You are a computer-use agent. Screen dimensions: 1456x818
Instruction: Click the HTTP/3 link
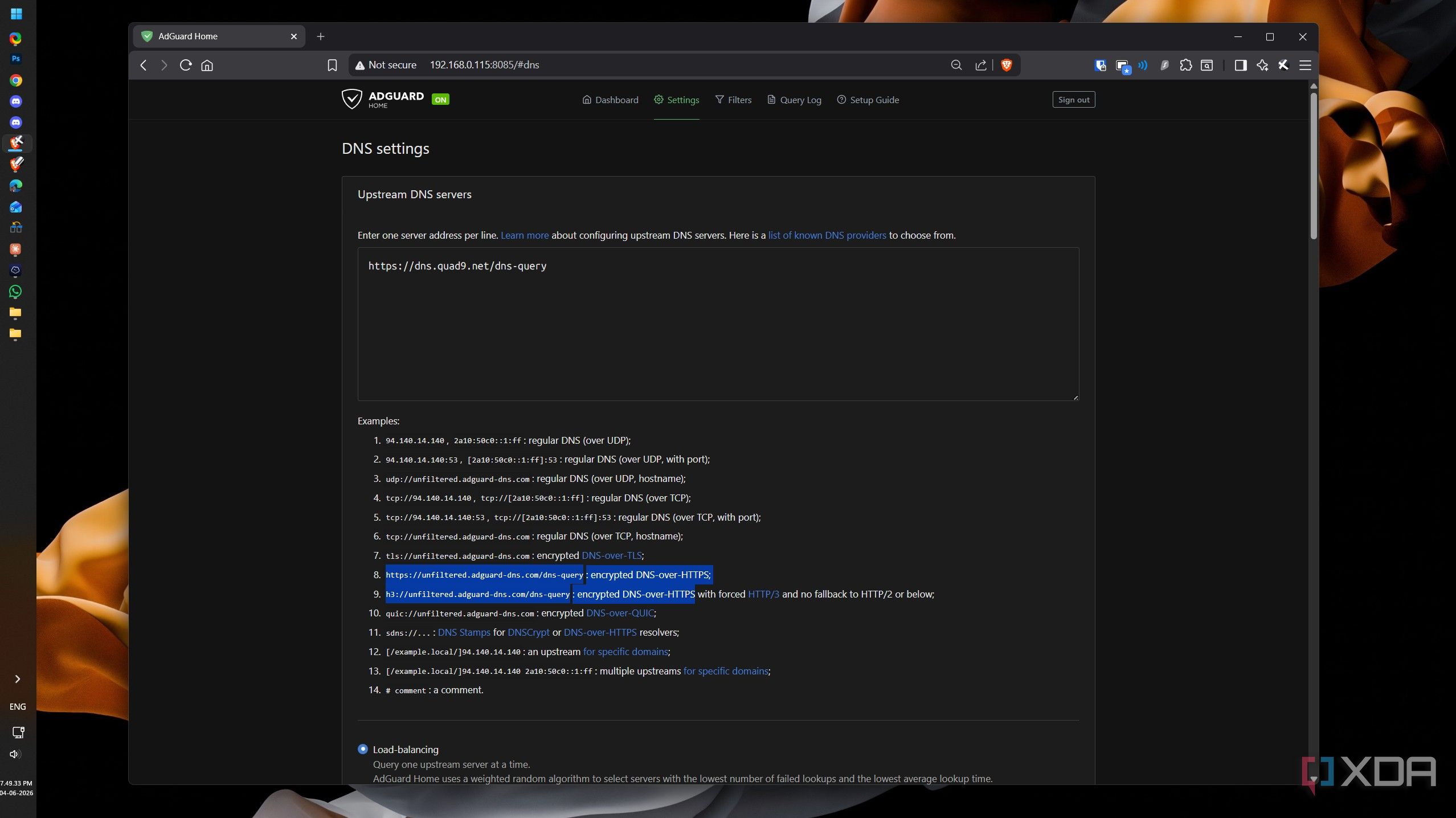point(763,594)
